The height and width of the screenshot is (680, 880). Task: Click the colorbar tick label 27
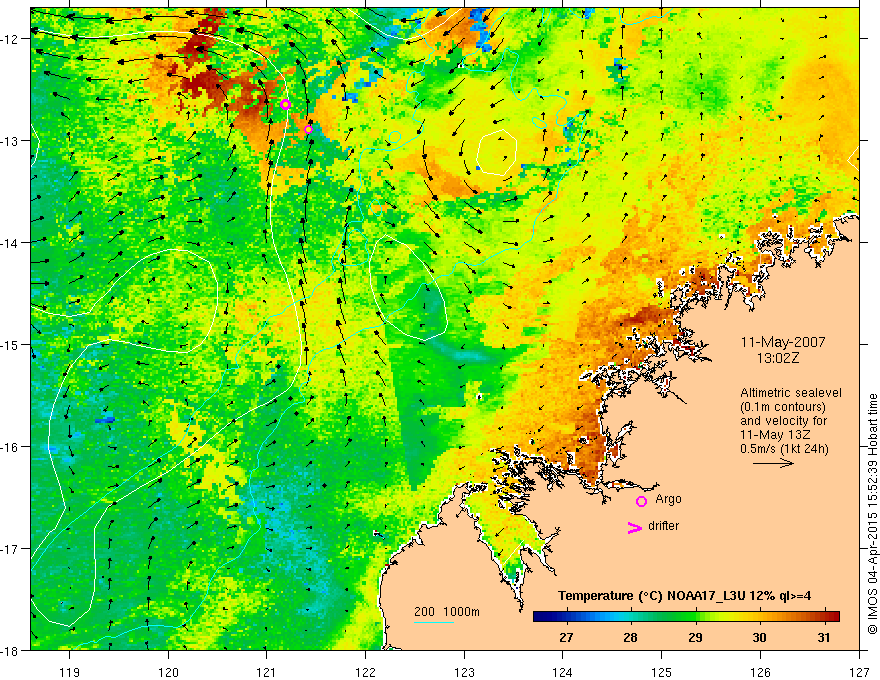pyautogui.click(x=566, y=638)
